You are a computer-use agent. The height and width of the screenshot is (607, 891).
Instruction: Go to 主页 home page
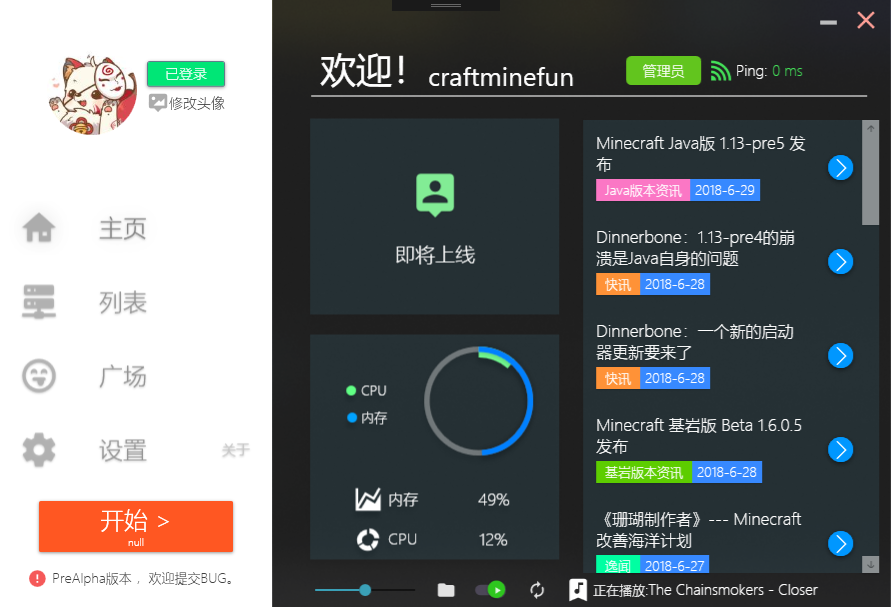[x=123, y=228]
